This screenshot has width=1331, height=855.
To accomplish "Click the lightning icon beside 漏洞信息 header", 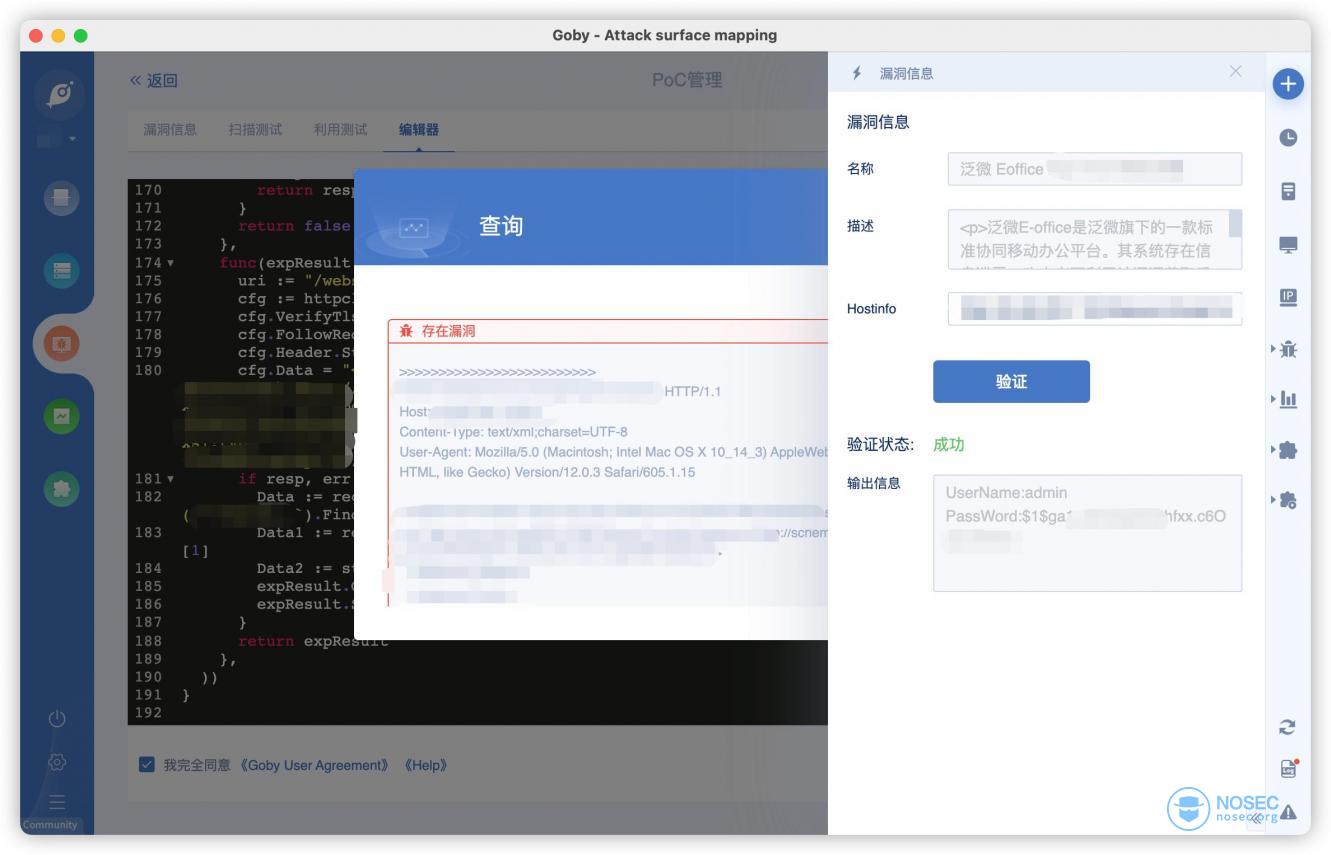I will click(856, 73).
